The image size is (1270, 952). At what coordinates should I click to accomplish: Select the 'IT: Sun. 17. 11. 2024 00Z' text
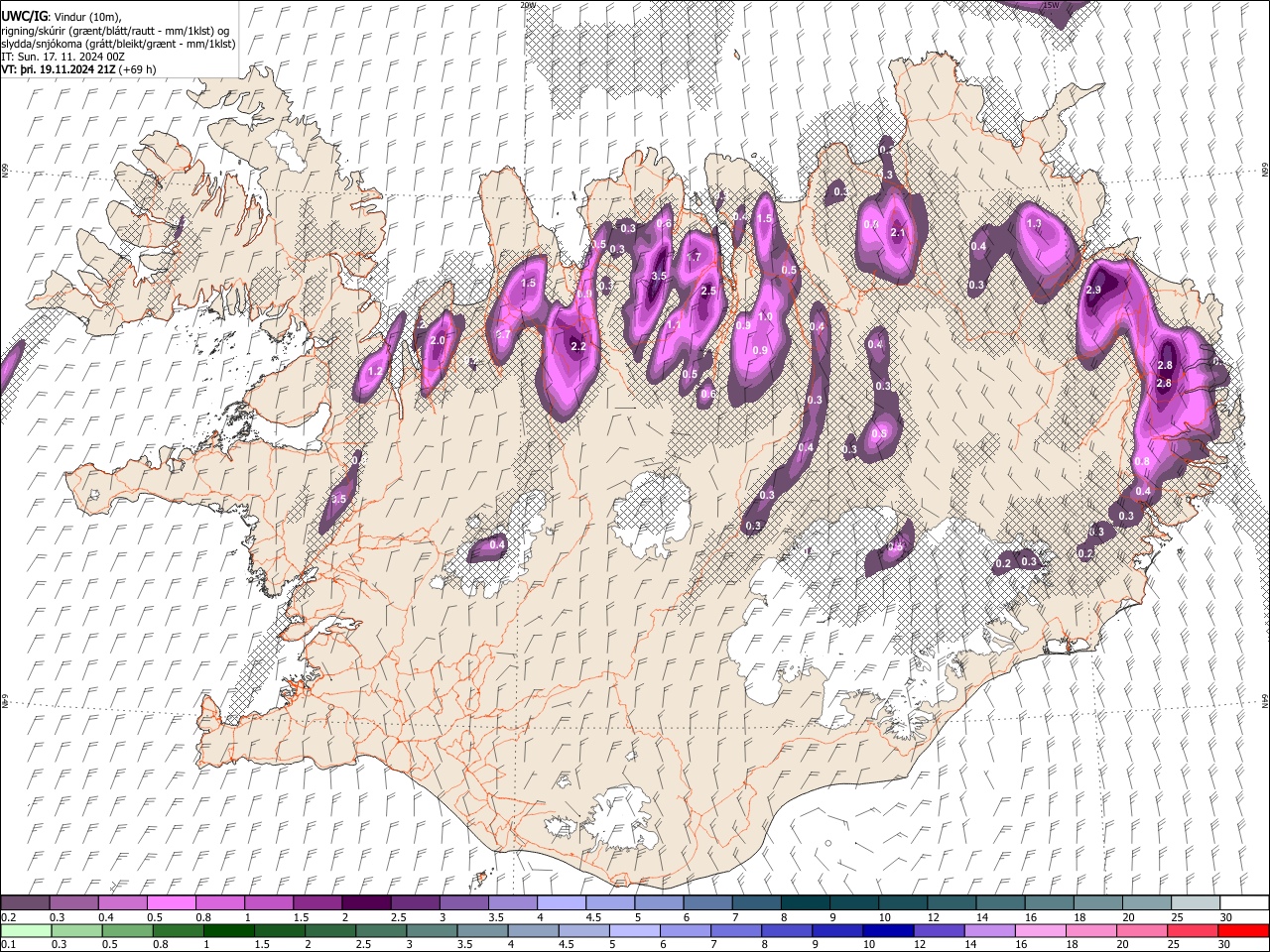(63, 57)
